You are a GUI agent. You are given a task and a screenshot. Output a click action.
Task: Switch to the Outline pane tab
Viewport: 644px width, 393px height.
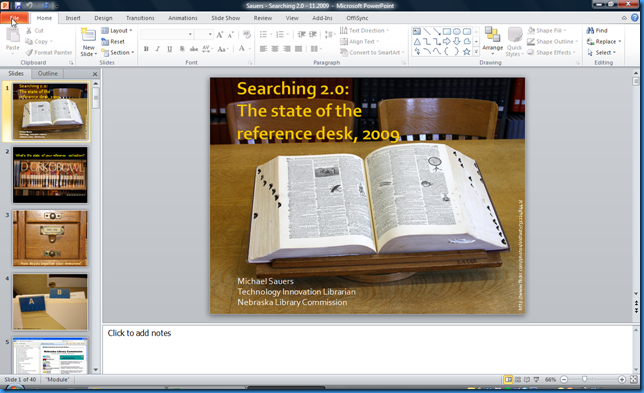48,74
